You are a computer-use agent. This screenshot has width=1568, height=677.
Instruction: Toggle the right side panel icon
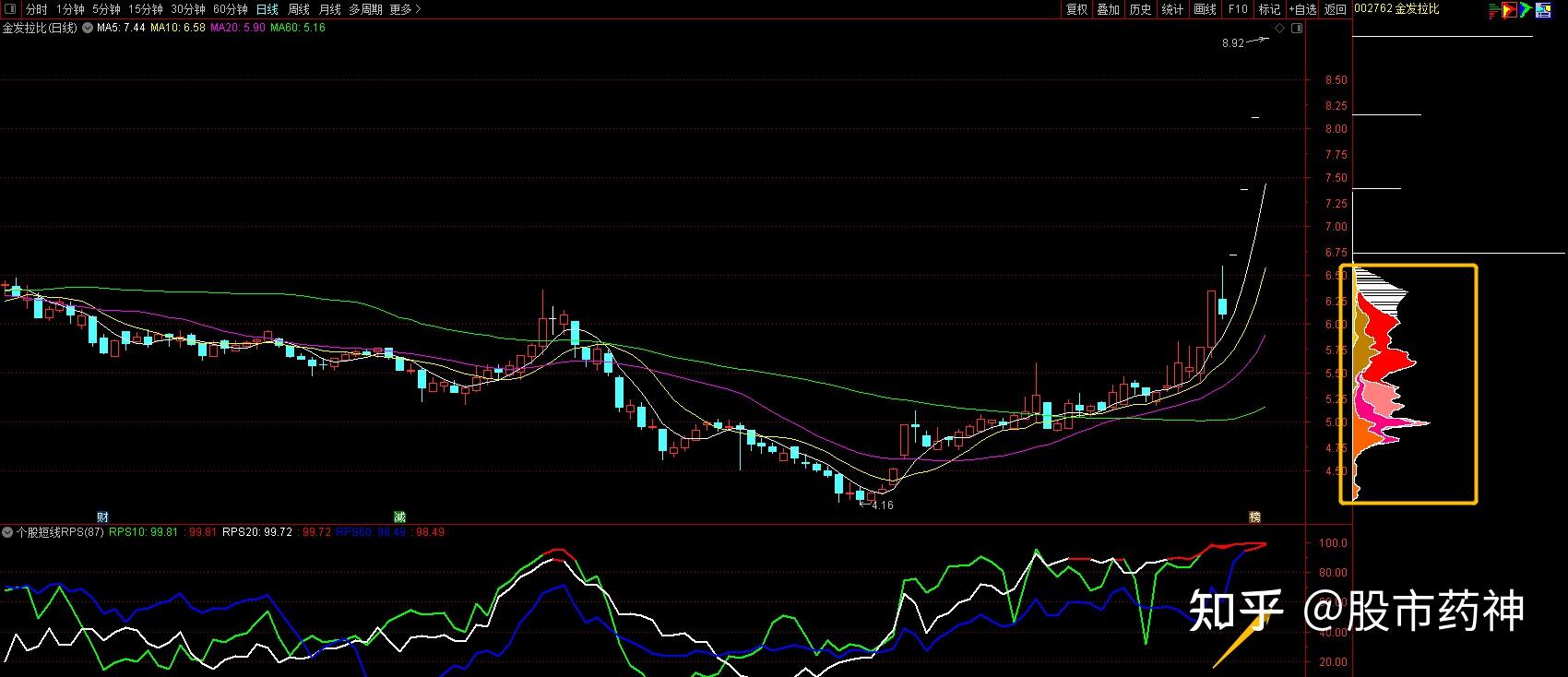(1297, 29)
